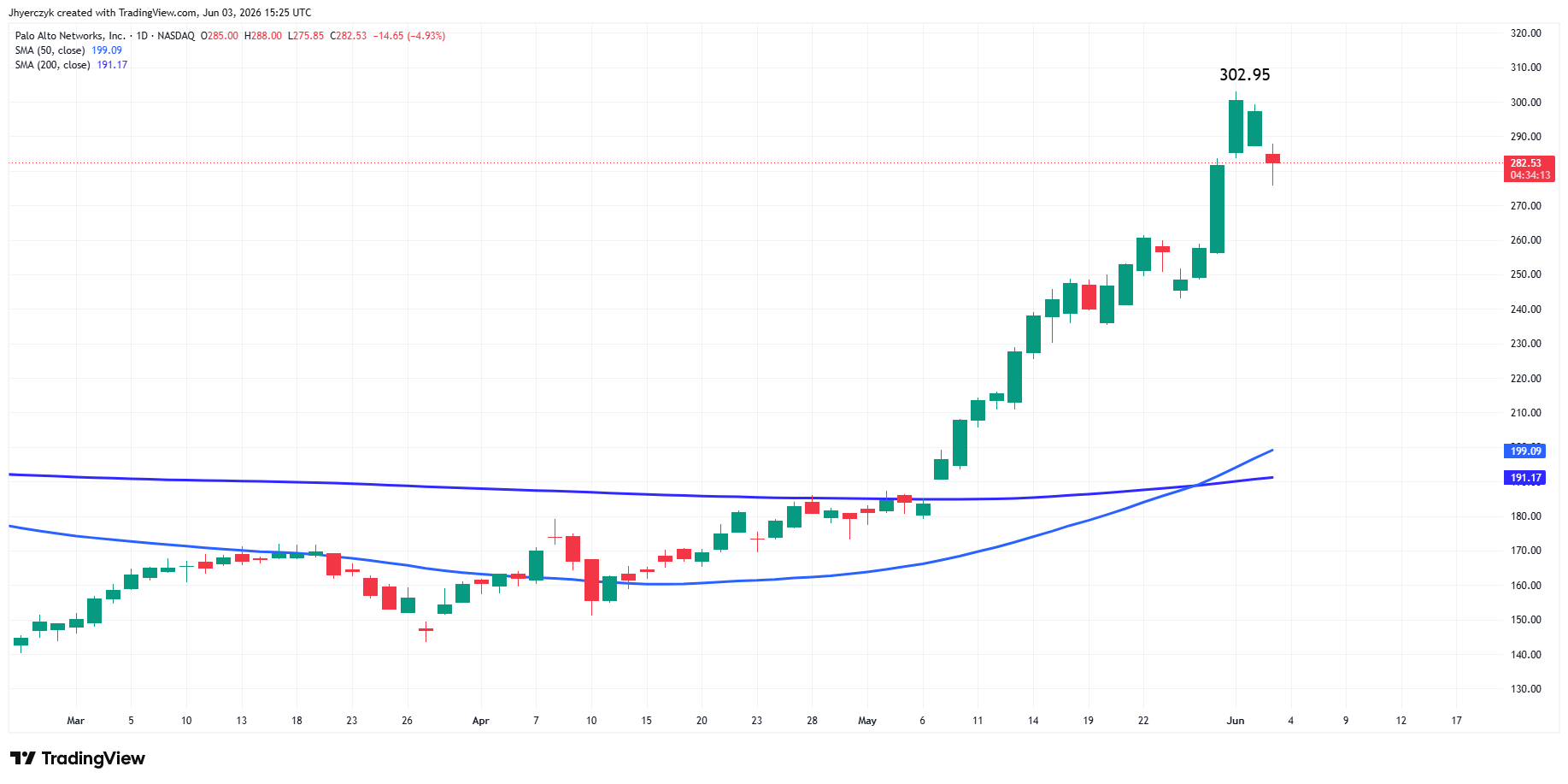The width and height of the screenshot is (1568, 784).
Task: Click the red 282.53 current price tag
Action: 1529,163
